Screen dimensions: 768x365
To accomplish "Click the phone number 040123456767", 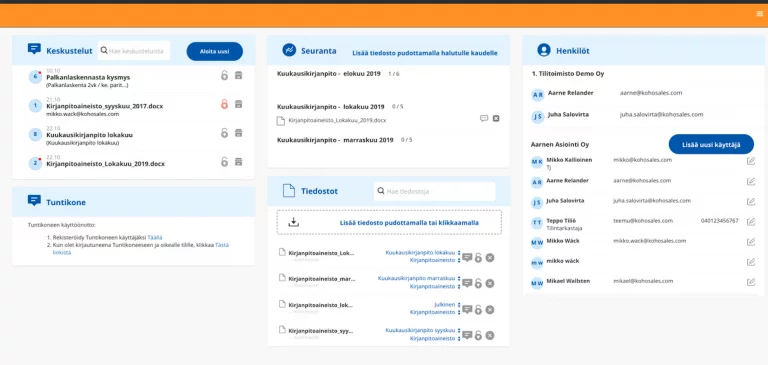I will coord(720,221).
